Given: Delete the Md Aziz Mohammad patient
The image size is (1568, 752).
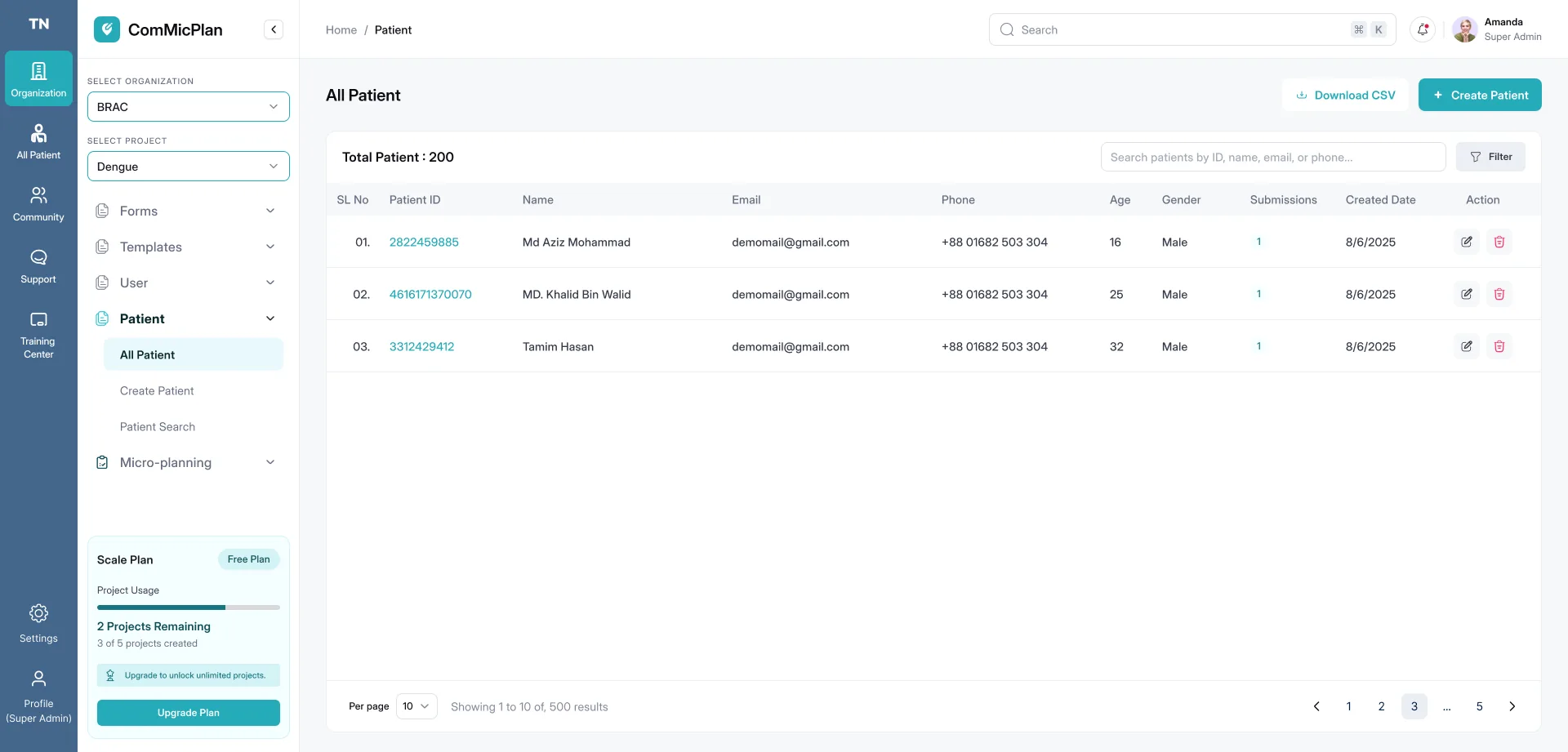Looking at the screenshot, I should (x=1499, y=242).
